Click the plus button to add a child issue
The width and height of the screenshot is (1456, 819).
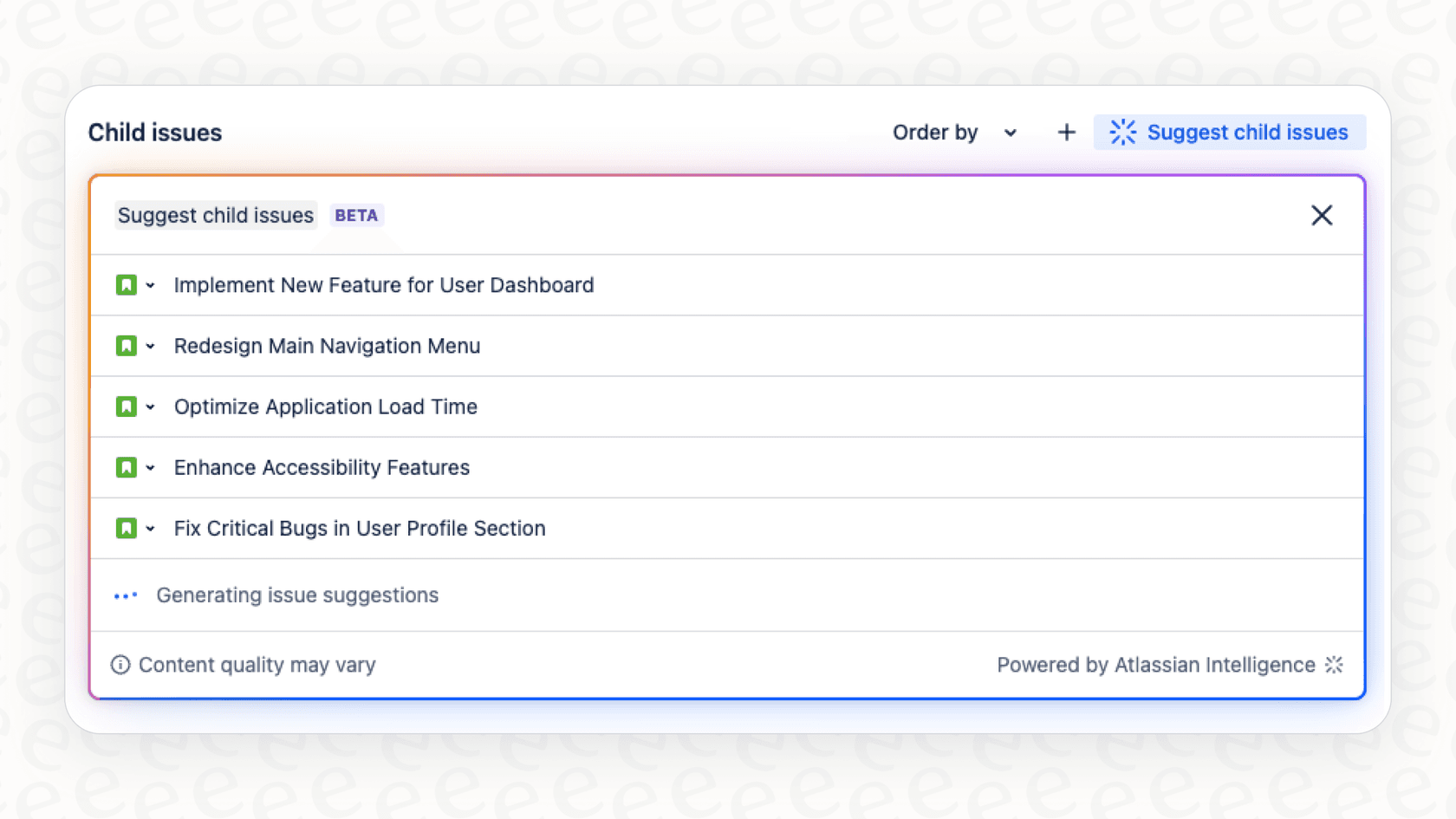coord(1066,132)
